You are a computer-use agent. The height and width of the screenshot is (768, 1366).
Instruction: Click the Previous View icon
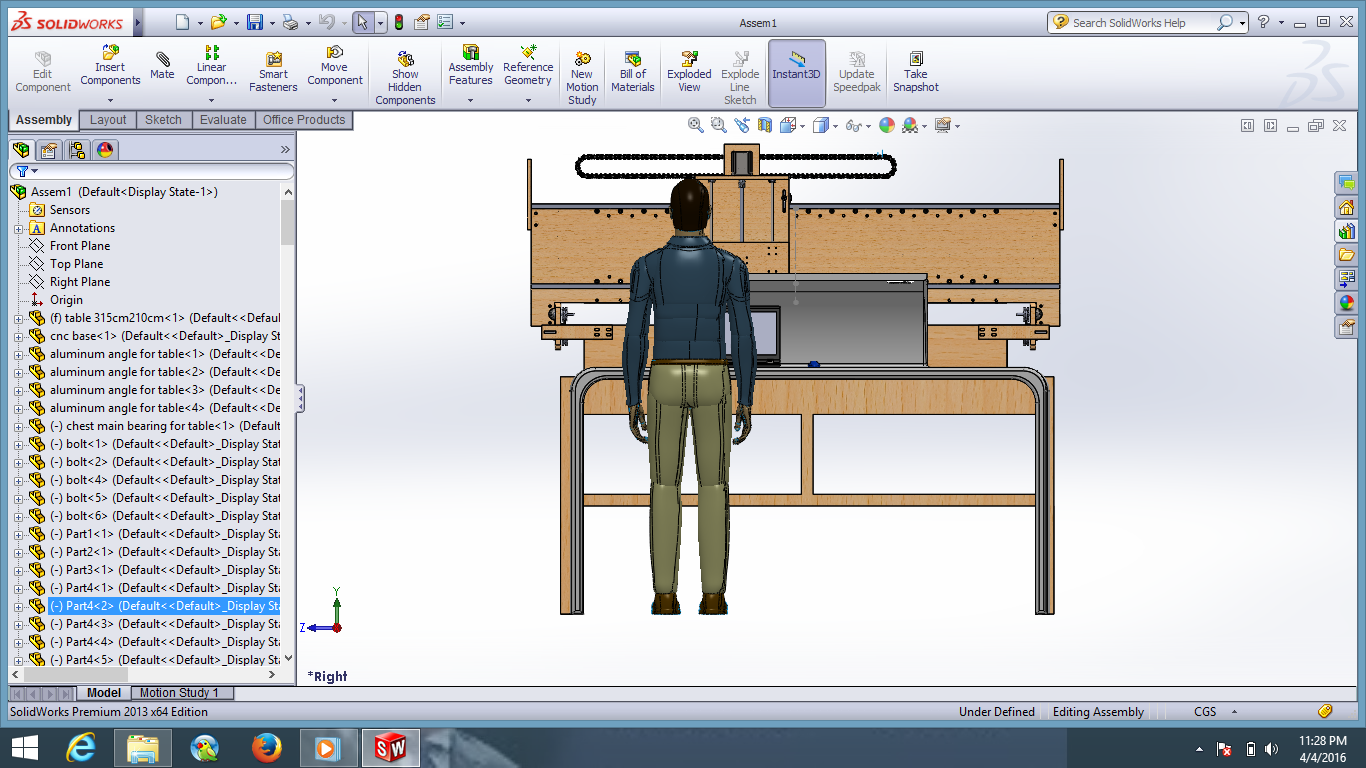click(741, 125)
